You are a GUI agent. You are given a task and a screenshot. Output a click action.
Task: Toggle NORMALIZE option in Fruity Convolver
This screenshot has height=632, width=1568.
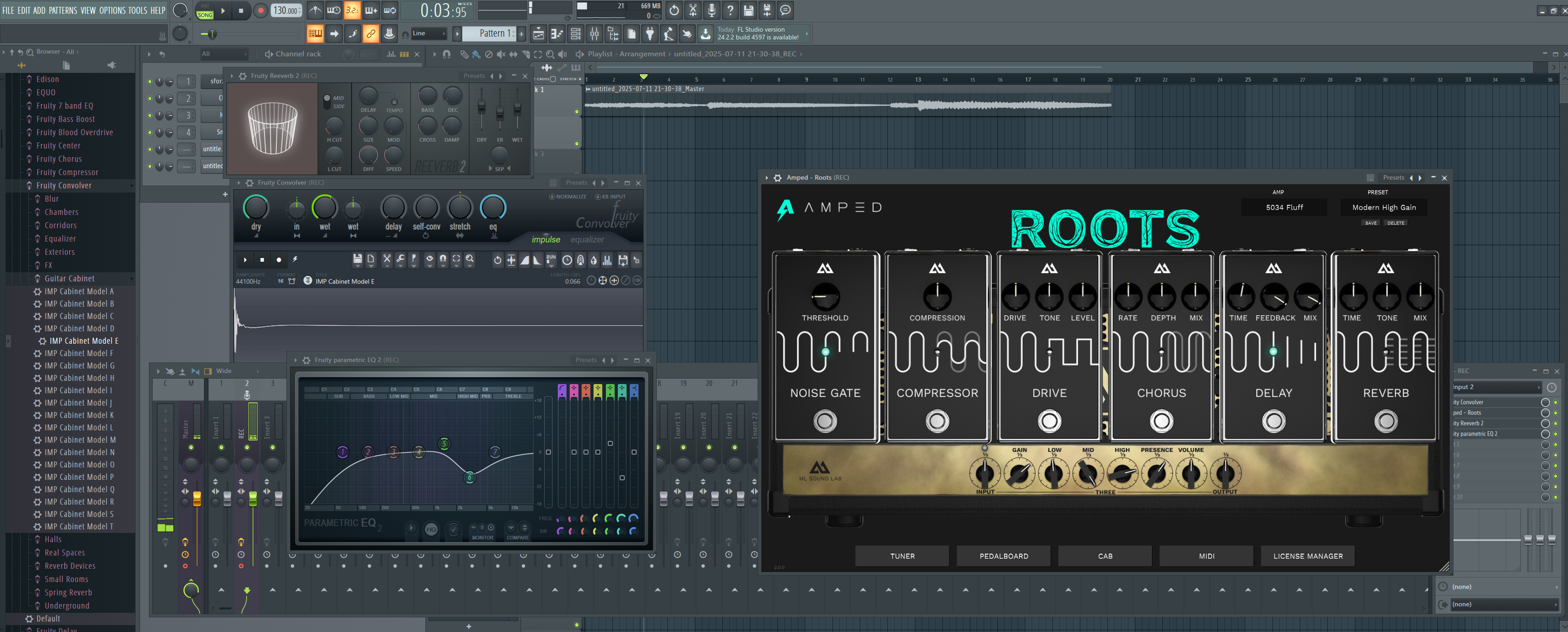click(x=568, y=197)
